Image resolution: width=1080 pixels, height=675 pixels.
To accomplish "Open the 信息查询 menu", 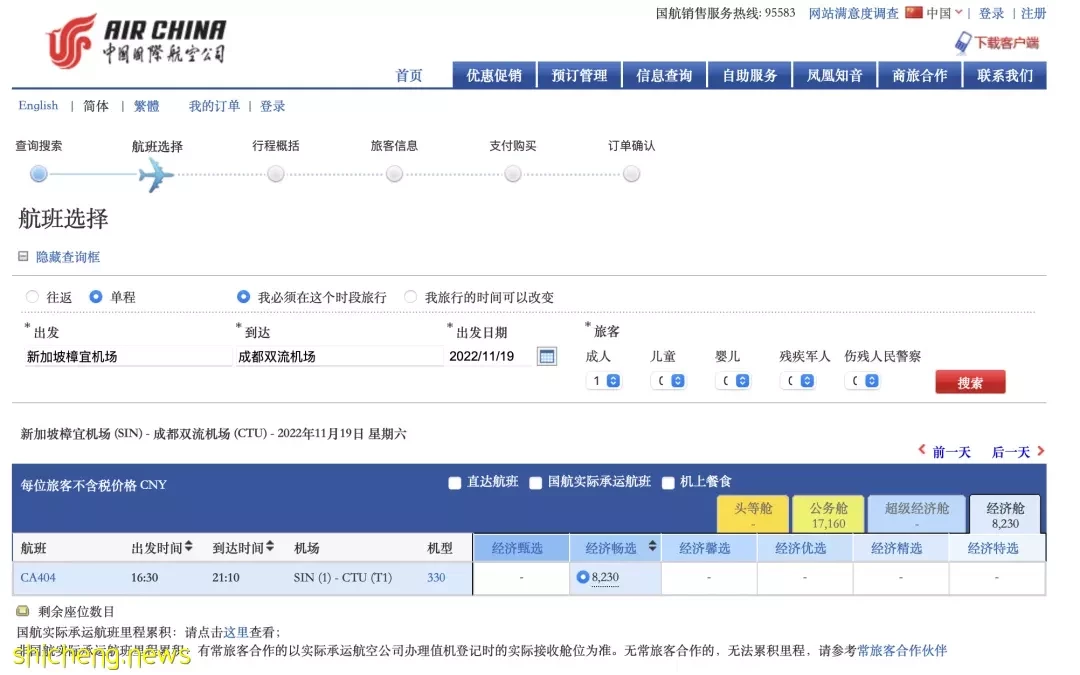I will pyautogui.click(x=664, y=75).
